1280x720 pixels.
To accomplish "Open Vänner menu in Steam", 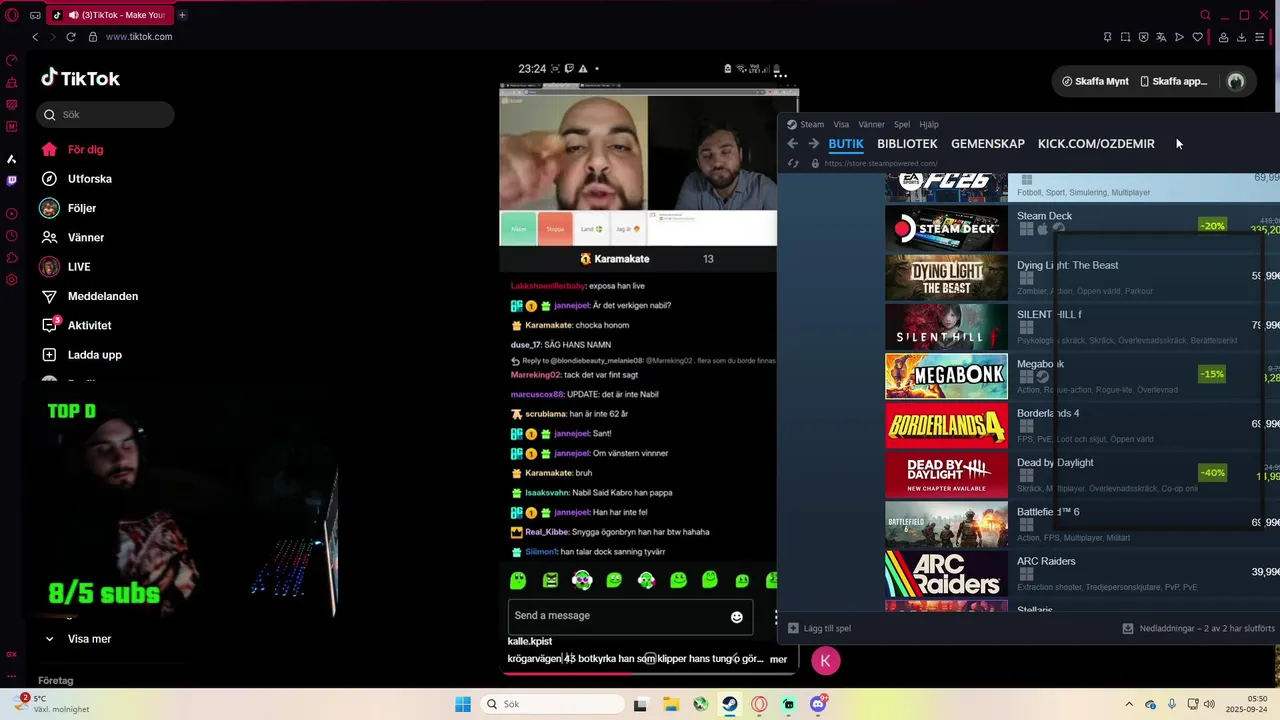I will pos(871,125).
